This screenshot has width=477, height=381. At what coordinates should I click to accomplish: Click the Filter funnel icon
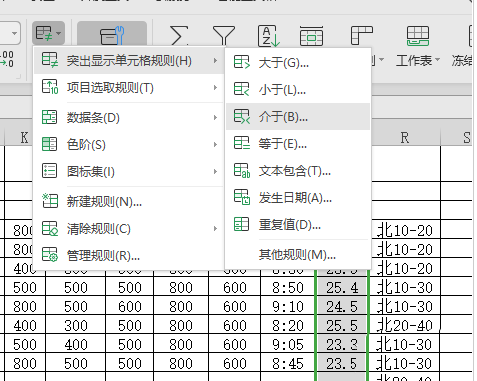[x=224, y=35]
